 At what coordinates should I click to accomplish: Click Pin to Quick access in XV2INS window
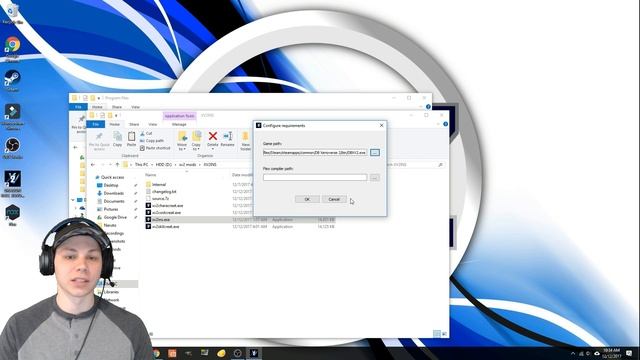(99, 141)
